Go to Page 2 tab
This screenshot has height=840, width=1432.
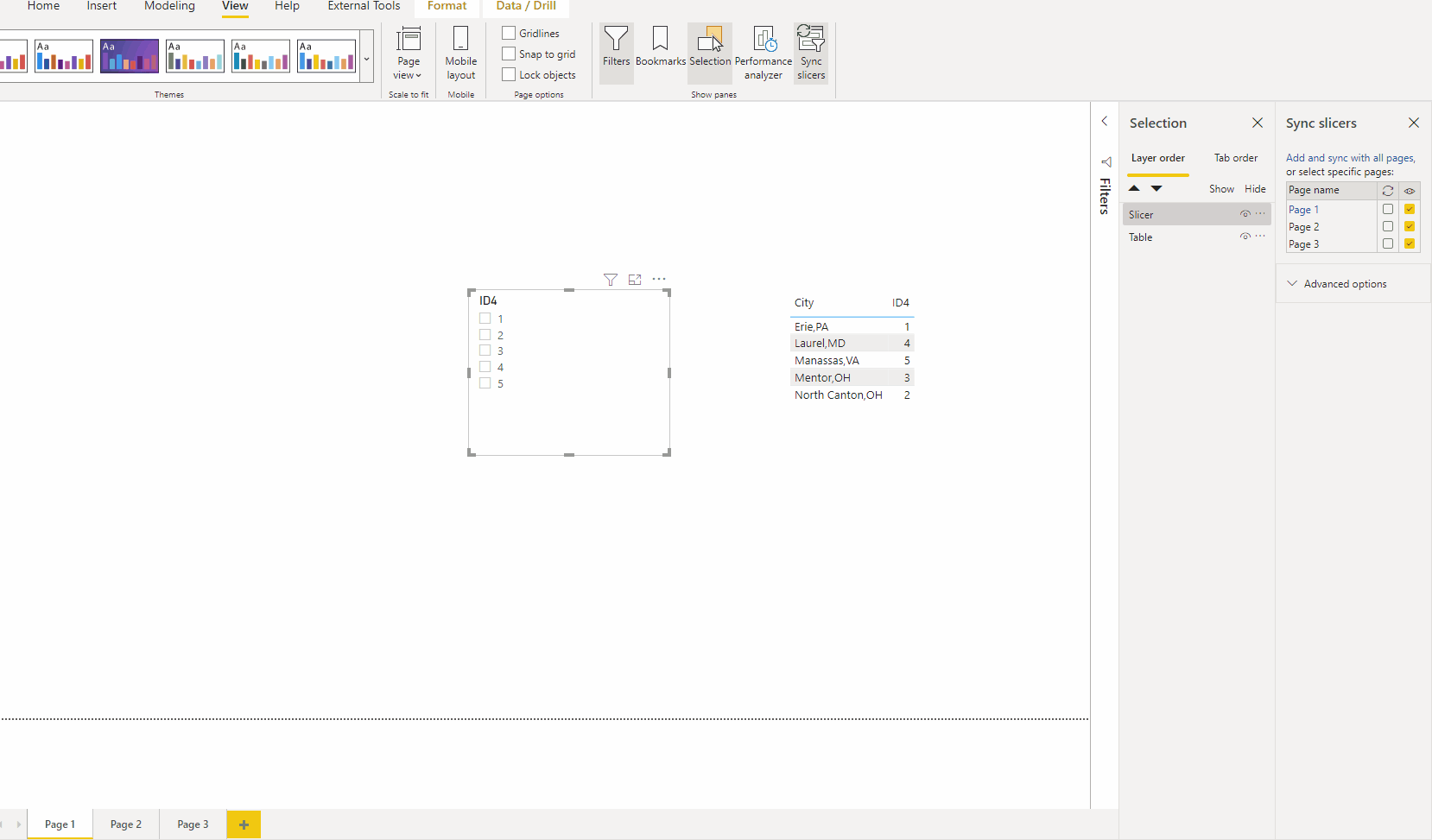[x=126, y=824]
